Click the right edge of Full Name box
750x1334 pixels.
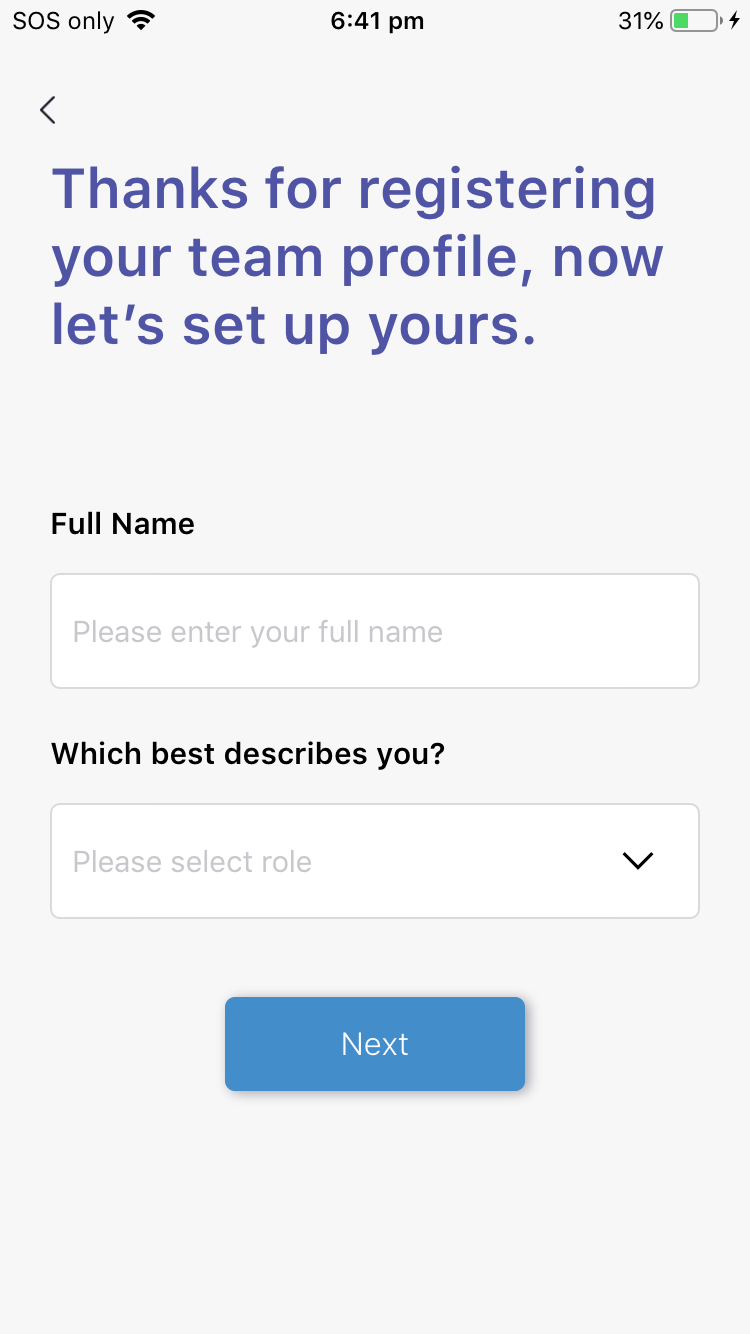point(690,631)
